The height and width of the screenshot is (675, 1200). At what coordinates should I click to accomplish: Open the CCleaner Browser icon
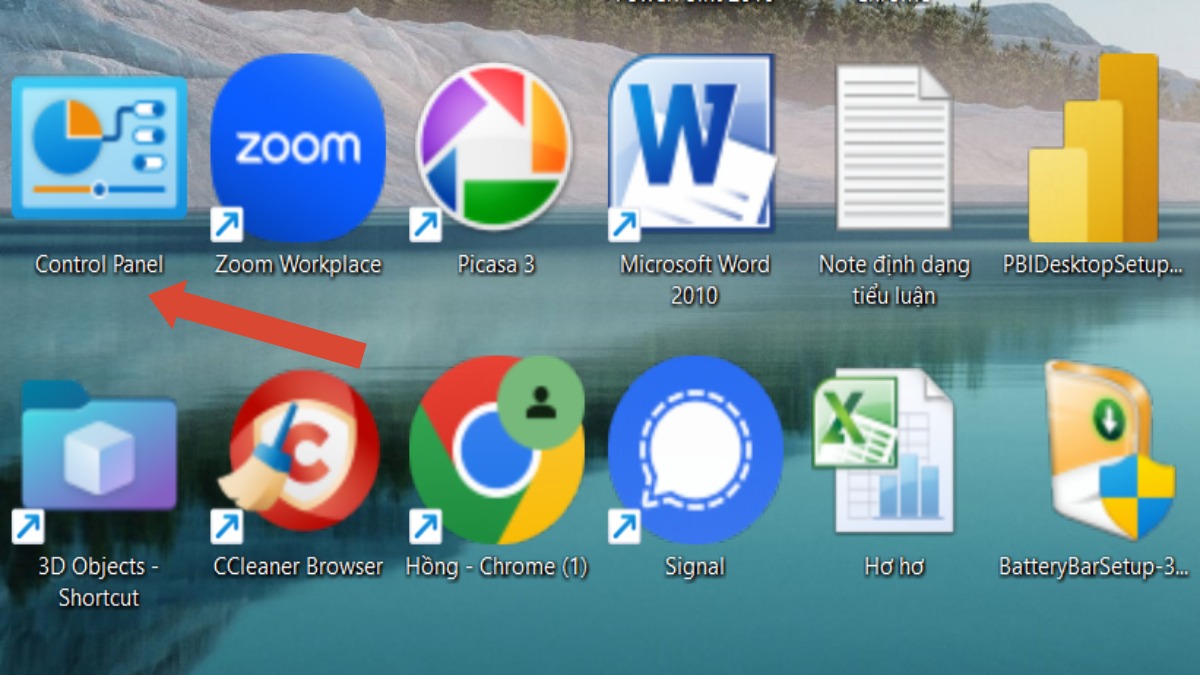pos(298,458)
